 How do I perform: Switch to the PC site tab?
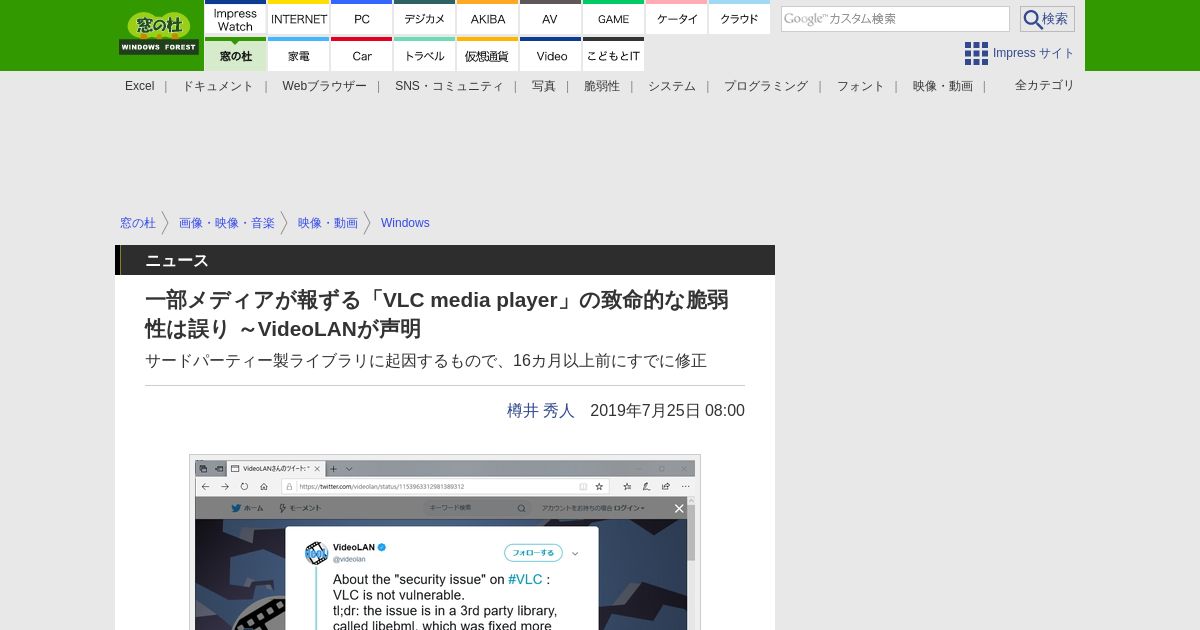coord(362,19)
